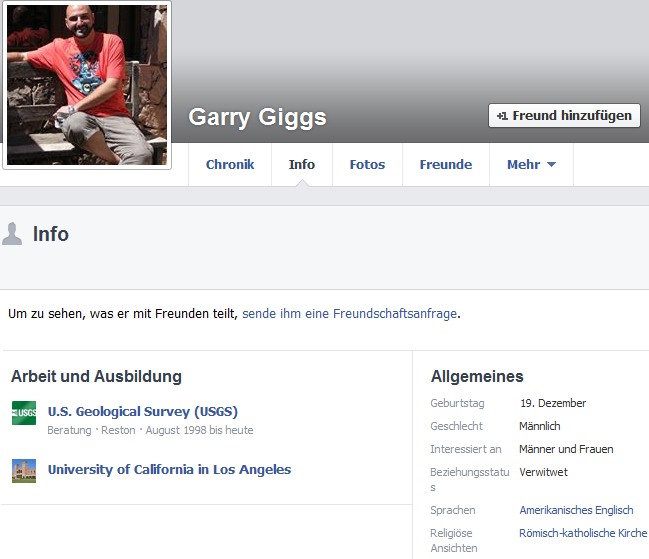Click the Männlich gender value
Viewport: 649px width, 559px height.
click(x=540, y=426)
